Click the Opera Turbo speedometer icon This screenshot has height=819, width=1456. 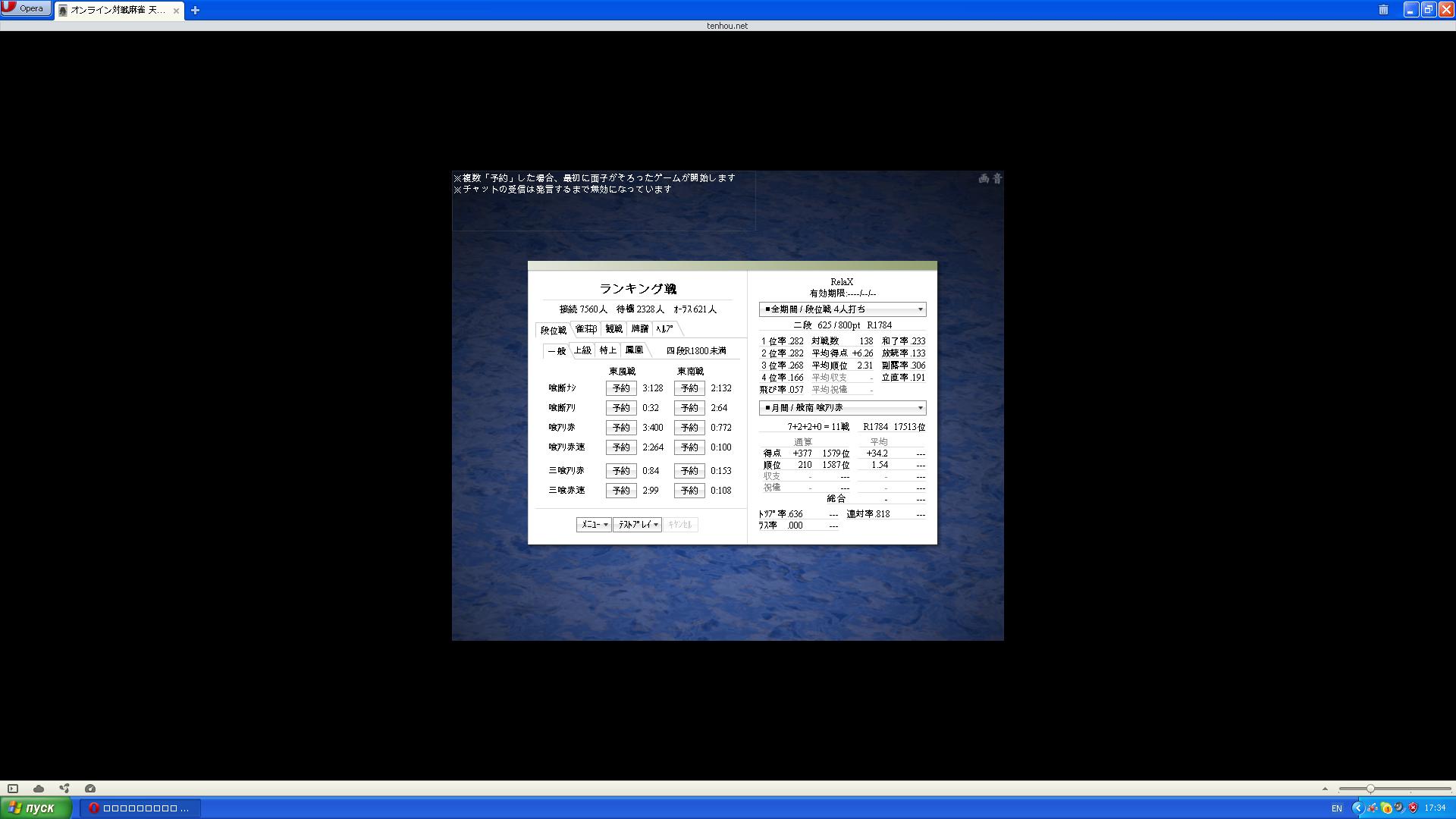coord(90,789)
